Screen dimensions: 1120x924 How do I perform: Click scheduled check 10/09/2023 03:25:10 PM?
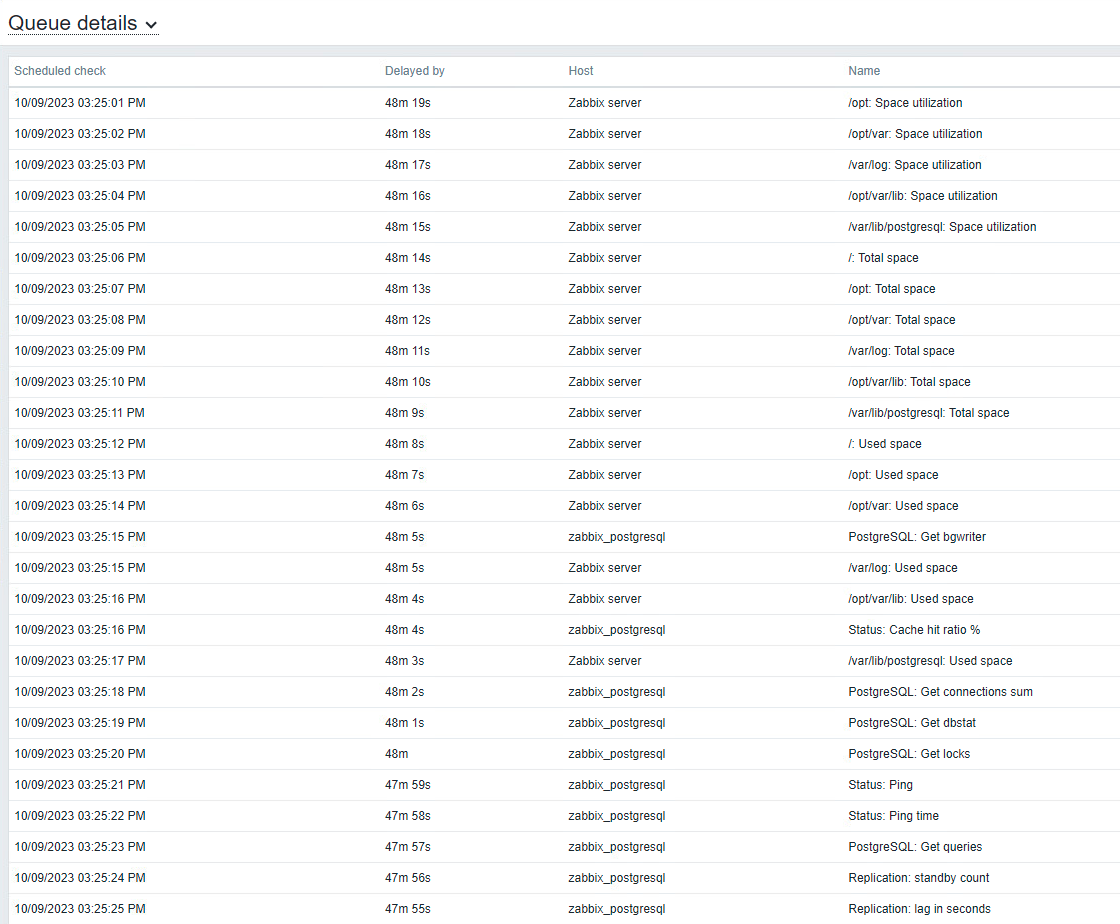coord(80,382)
